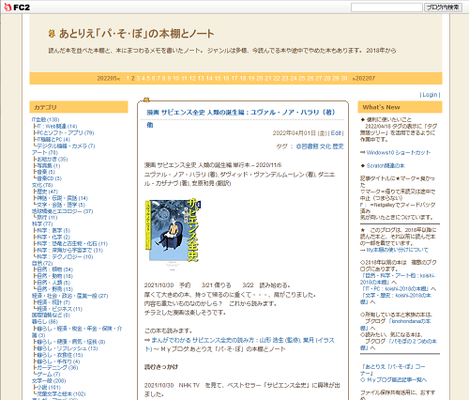Open category 音楽CD
The image size is (469, 400).
tap(49, 178)
